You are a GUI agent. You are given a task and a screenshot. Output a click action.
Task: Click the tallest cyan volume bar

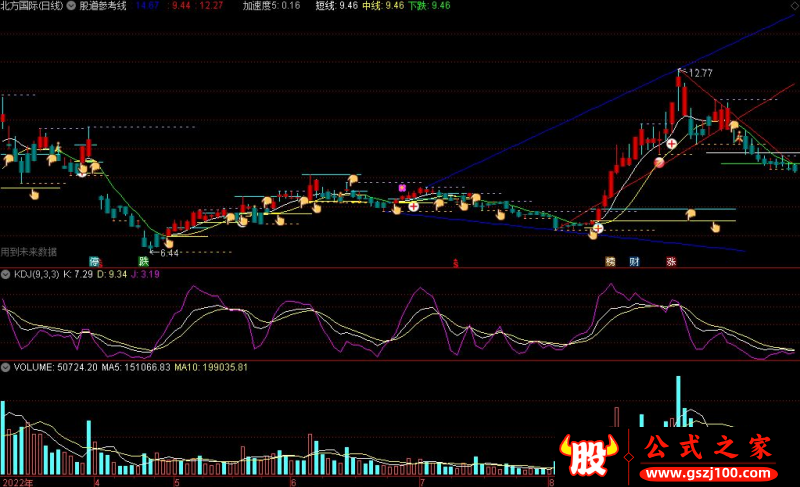[678, 401]
